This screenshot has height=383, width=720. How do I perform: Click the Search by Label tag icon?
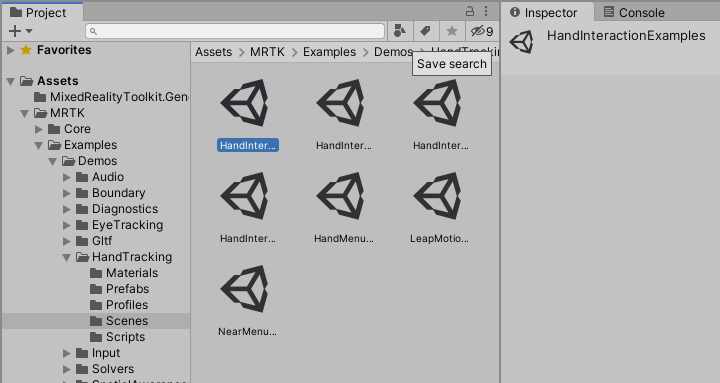(x=426, y=31)
